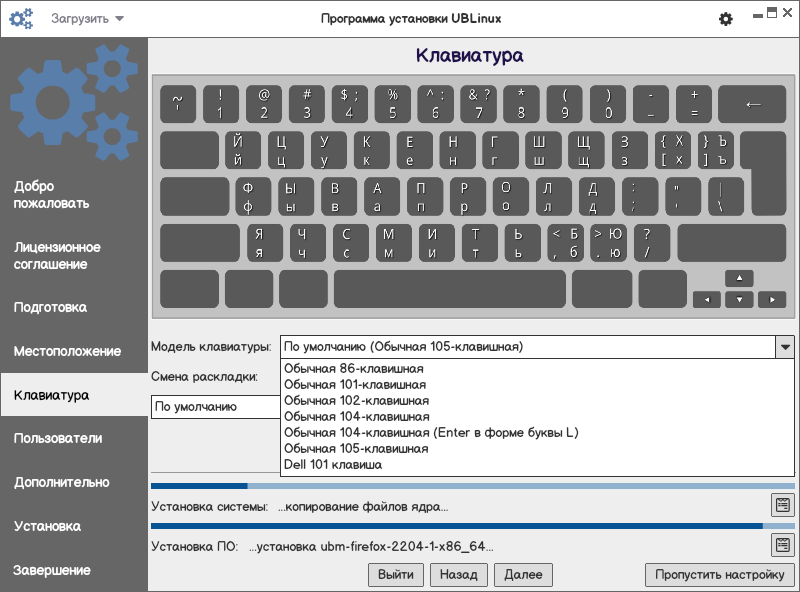Image resolution: width=800 pixels, height=592 pixels.
Task: Click the keyboard model combo box field
Action: (528, 347)
